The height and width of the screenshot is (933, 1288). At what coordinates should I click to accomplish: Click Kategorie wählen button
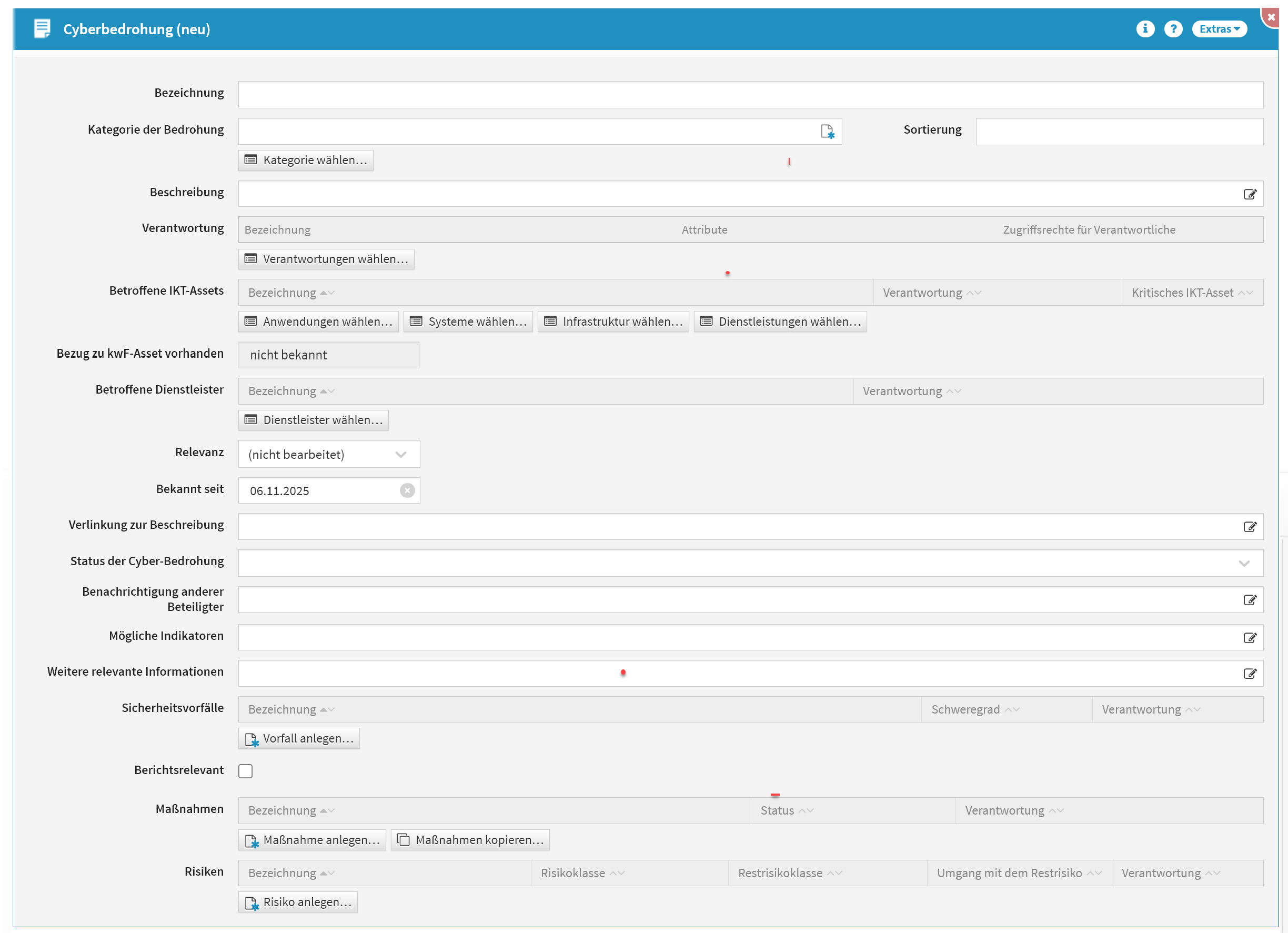pos(306,160)
